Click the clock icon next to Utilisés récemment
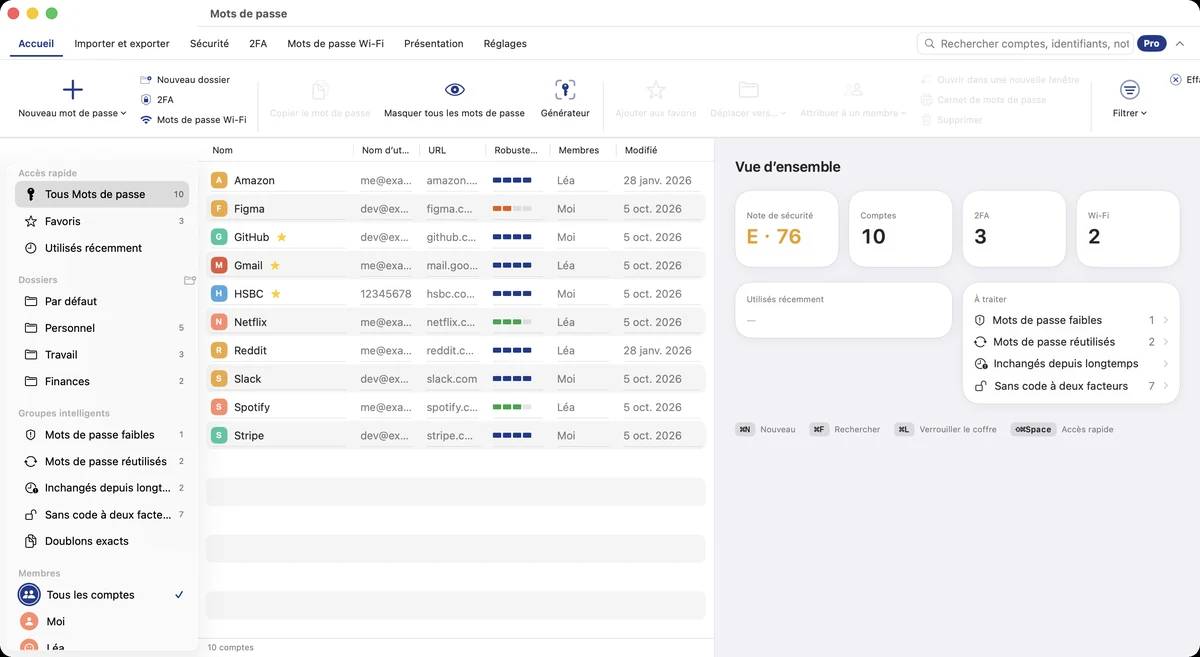The image size is (1200, 657). click(31, 248)
